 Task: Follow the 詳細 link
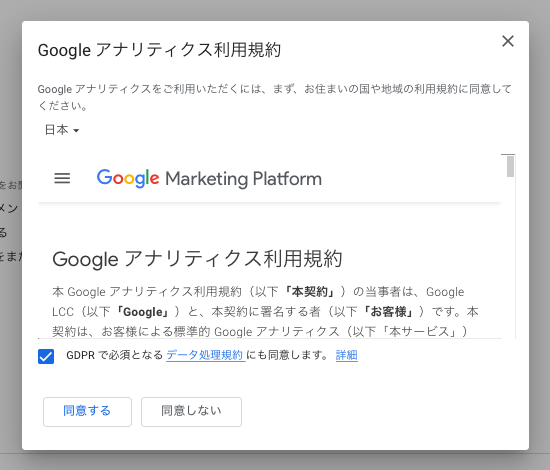pyautogui.click(x=347, y=355)
